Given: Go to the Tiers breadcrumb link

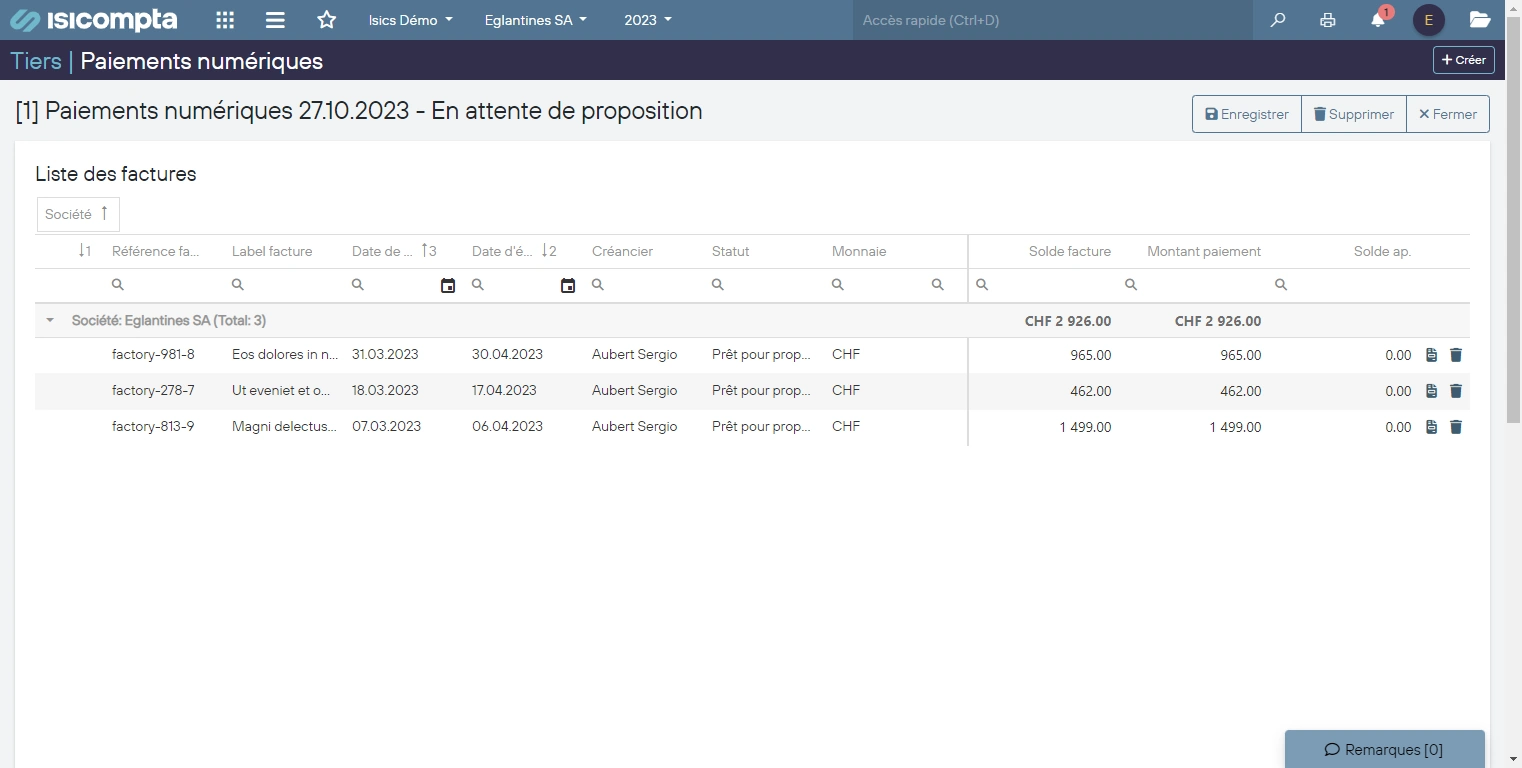Looking at the screenshot, I should 36,61.
